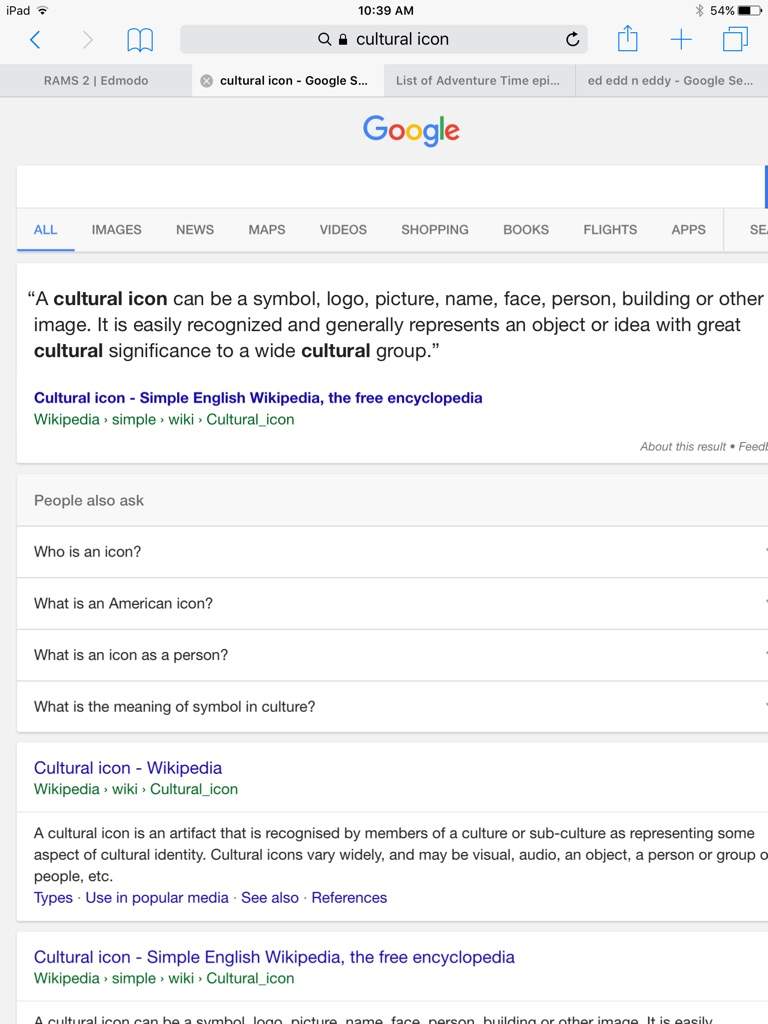This screenshot has width=768, height=1024.
Task: Open the "Use in popular media" sublink
Action: 157,898
